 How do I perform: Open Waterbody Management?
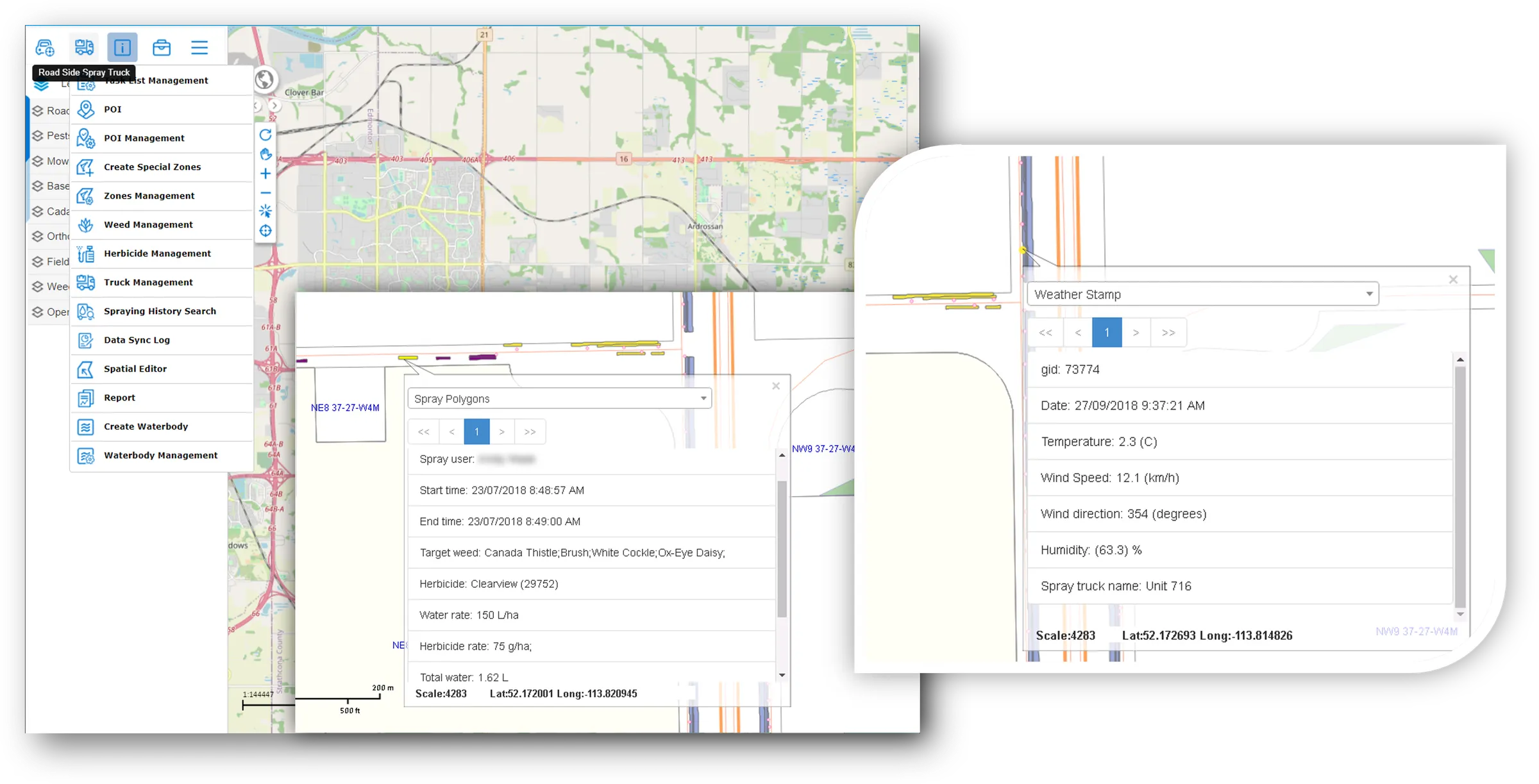point(162,456)
